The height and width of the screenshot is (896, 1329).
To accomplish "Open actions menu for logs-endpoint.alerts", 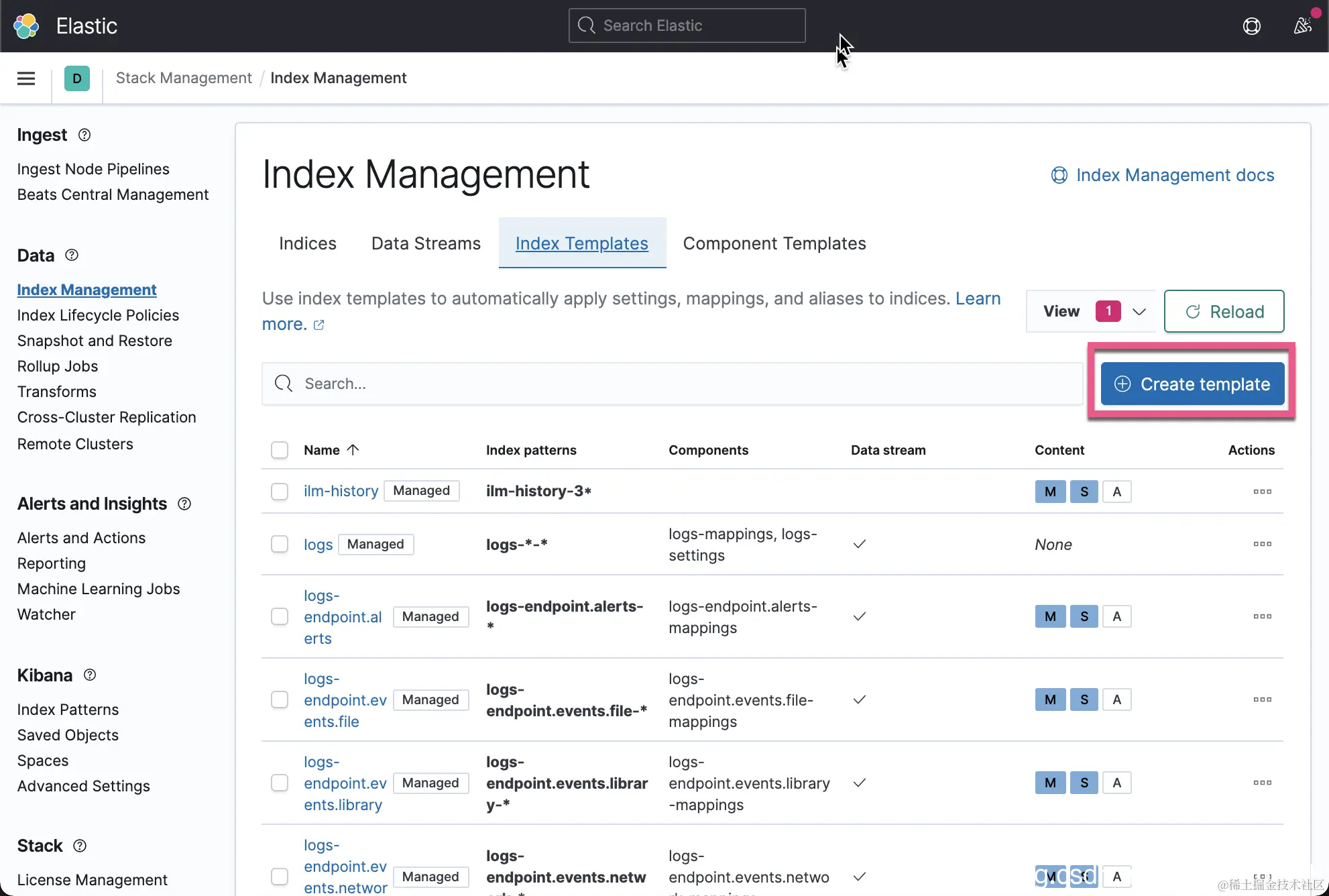I will click(1262, 616).
